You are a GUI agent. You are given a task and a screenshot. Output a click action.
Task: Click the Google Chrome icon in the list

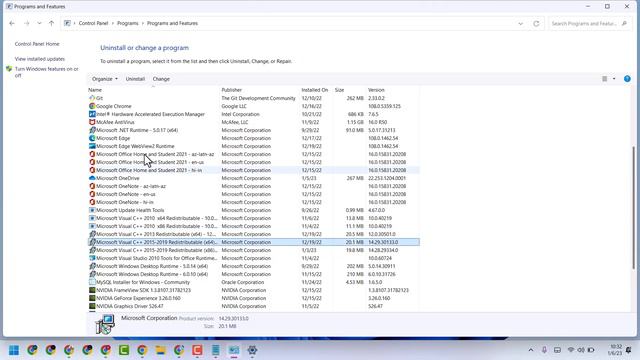coord(92,106)
